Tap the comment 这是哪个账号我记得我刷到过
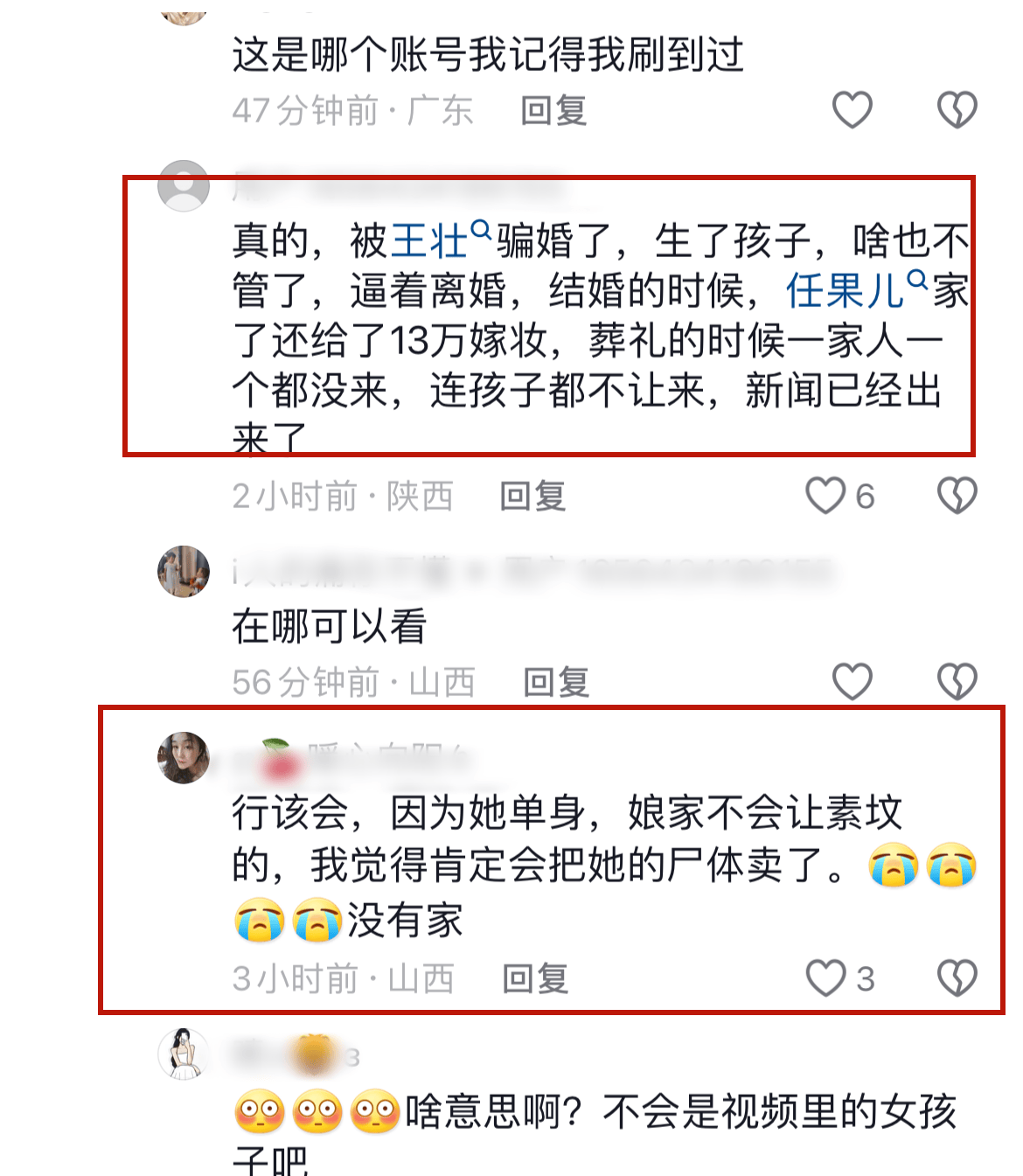The height and width of the screenshot is (1176, 1023). (x=488, y=54)
